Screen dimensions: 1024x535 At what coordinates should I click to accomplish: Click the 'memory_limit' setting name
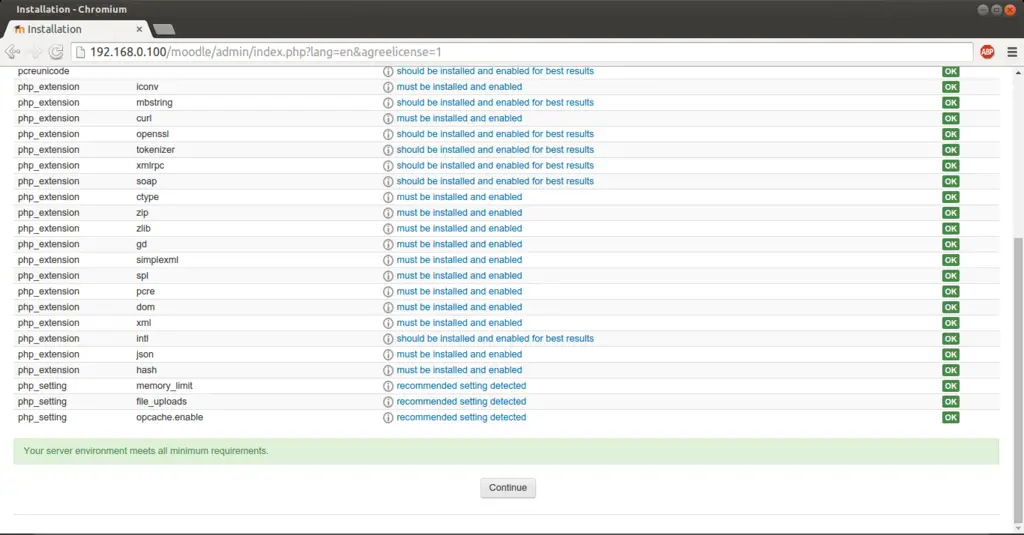[x=165, y=386]
